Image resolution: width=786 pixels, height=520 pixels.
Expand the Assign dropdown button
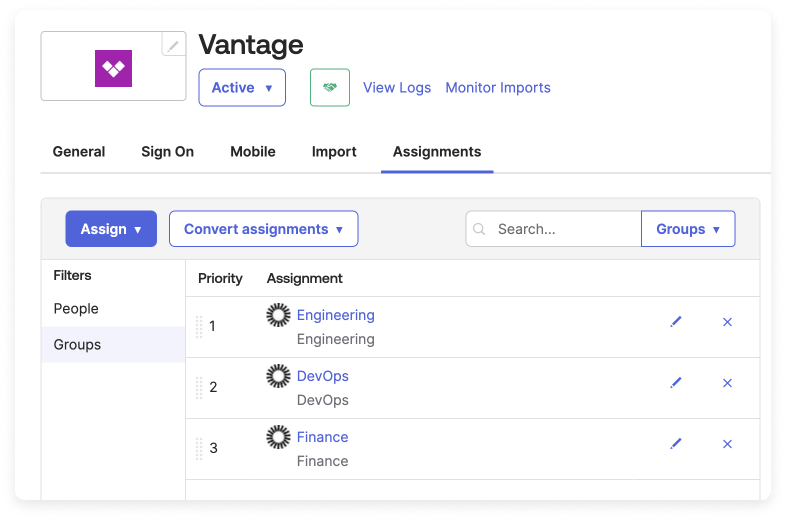[x=111, y=229]
